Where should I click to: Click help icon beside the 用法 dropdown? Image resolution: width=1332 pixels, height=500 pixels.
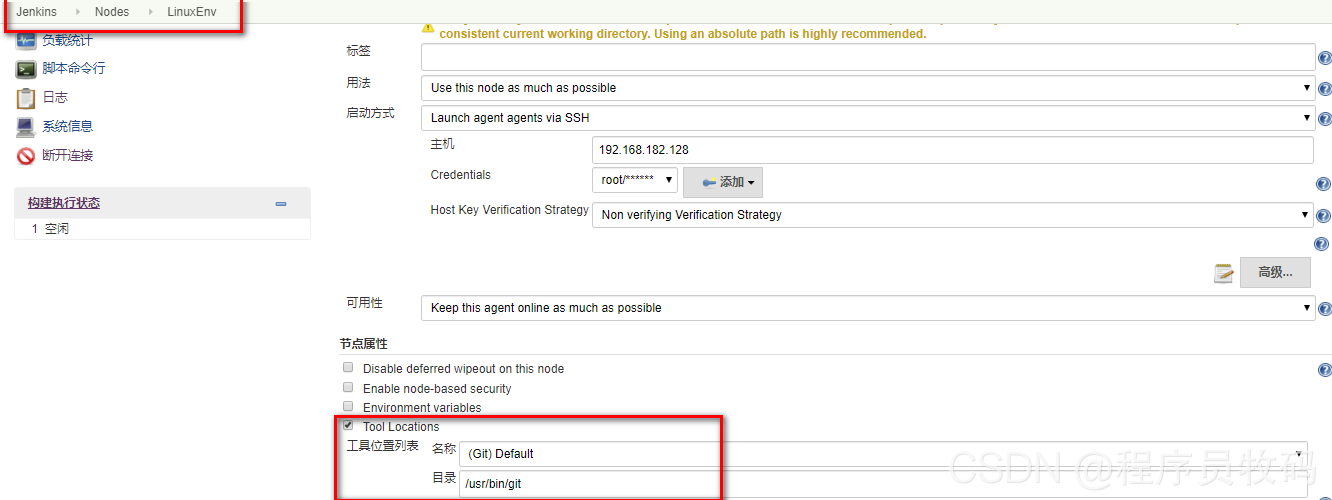(x=1324, y=89)
